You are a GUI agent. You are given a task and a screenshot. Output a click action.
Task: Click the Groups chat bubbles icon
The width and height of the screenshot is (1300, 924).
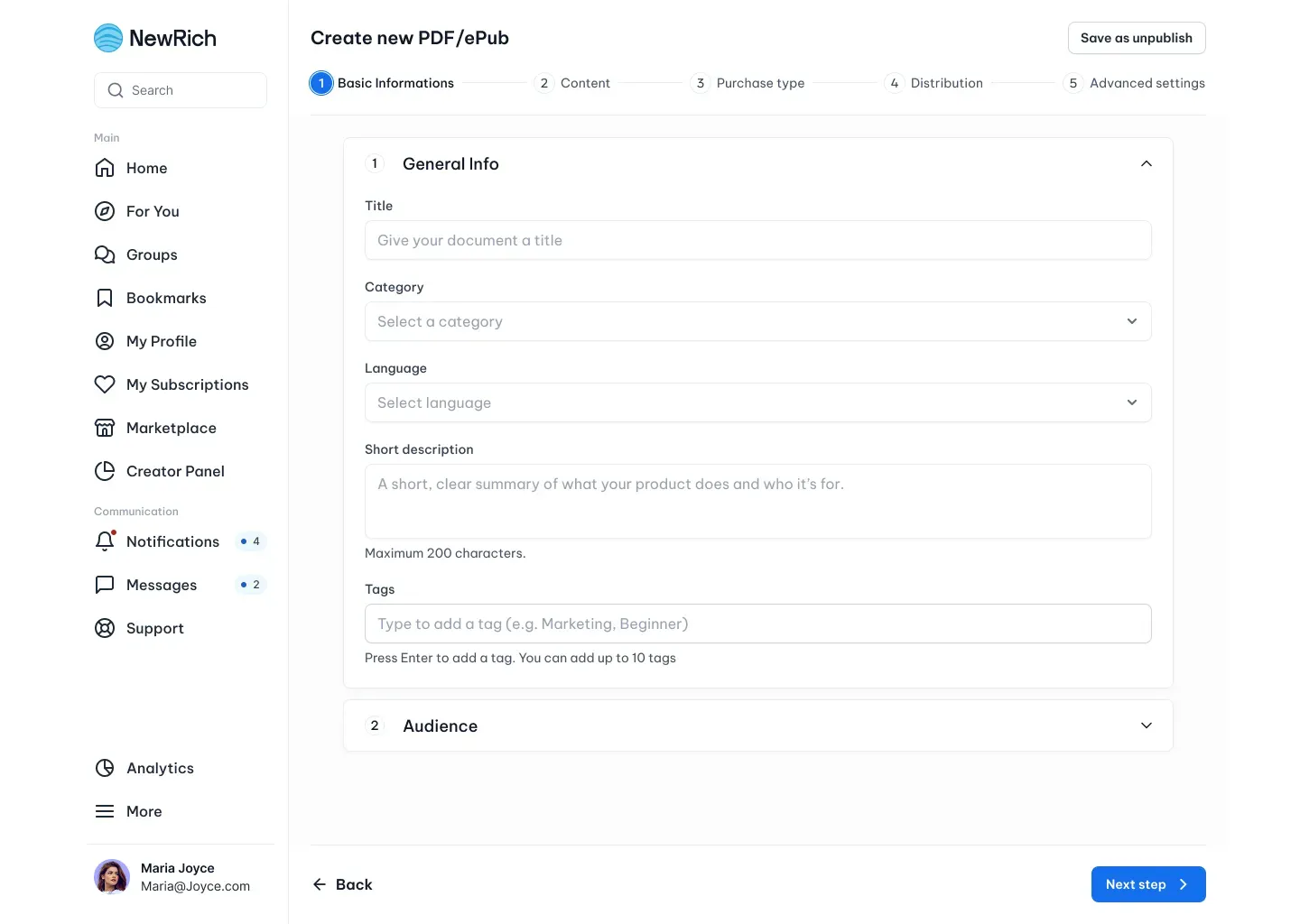pyautogui.click(x=105, y=254)
